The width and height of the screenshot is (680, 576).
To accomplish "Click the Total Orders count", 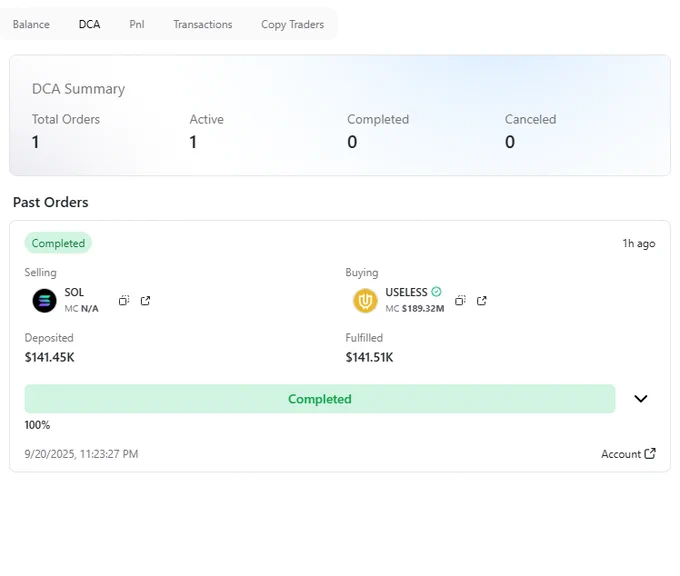I will pyautogui.click(x=36, y=142).
